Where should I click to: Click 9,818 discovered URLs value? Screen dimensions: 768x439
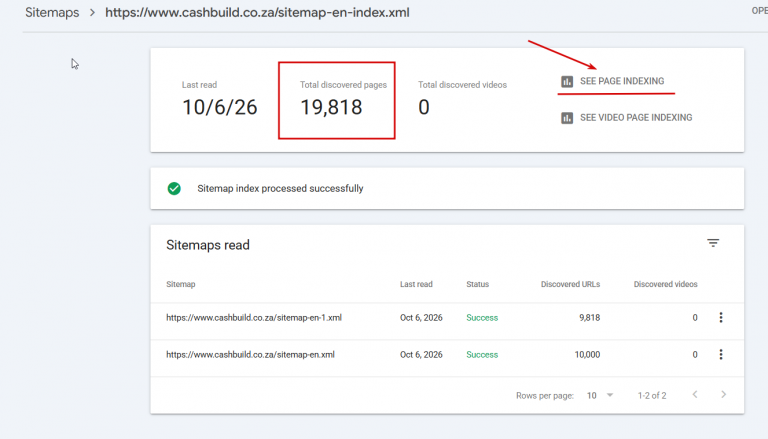pos(589,317)
